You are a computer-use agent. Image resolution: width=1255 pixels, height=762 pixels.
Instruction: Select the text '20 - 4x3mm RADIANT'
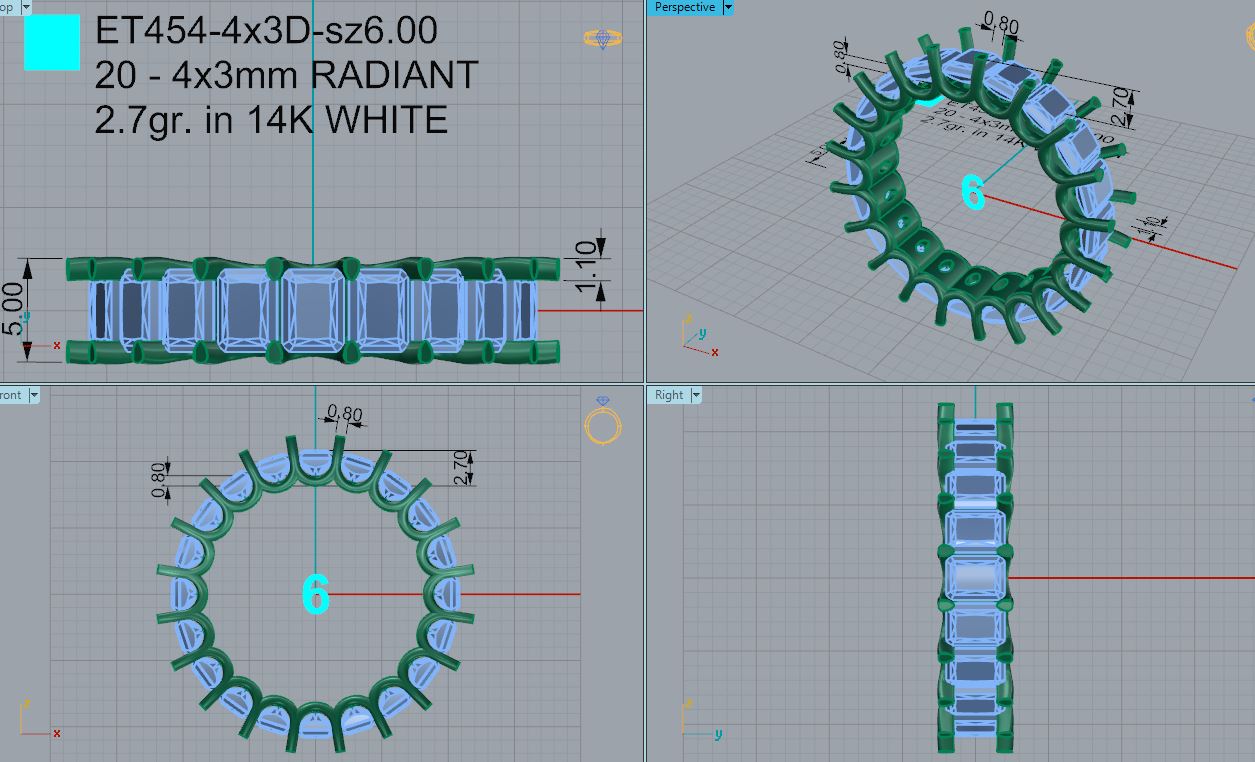pyautogui.click(x=287, y=75)
